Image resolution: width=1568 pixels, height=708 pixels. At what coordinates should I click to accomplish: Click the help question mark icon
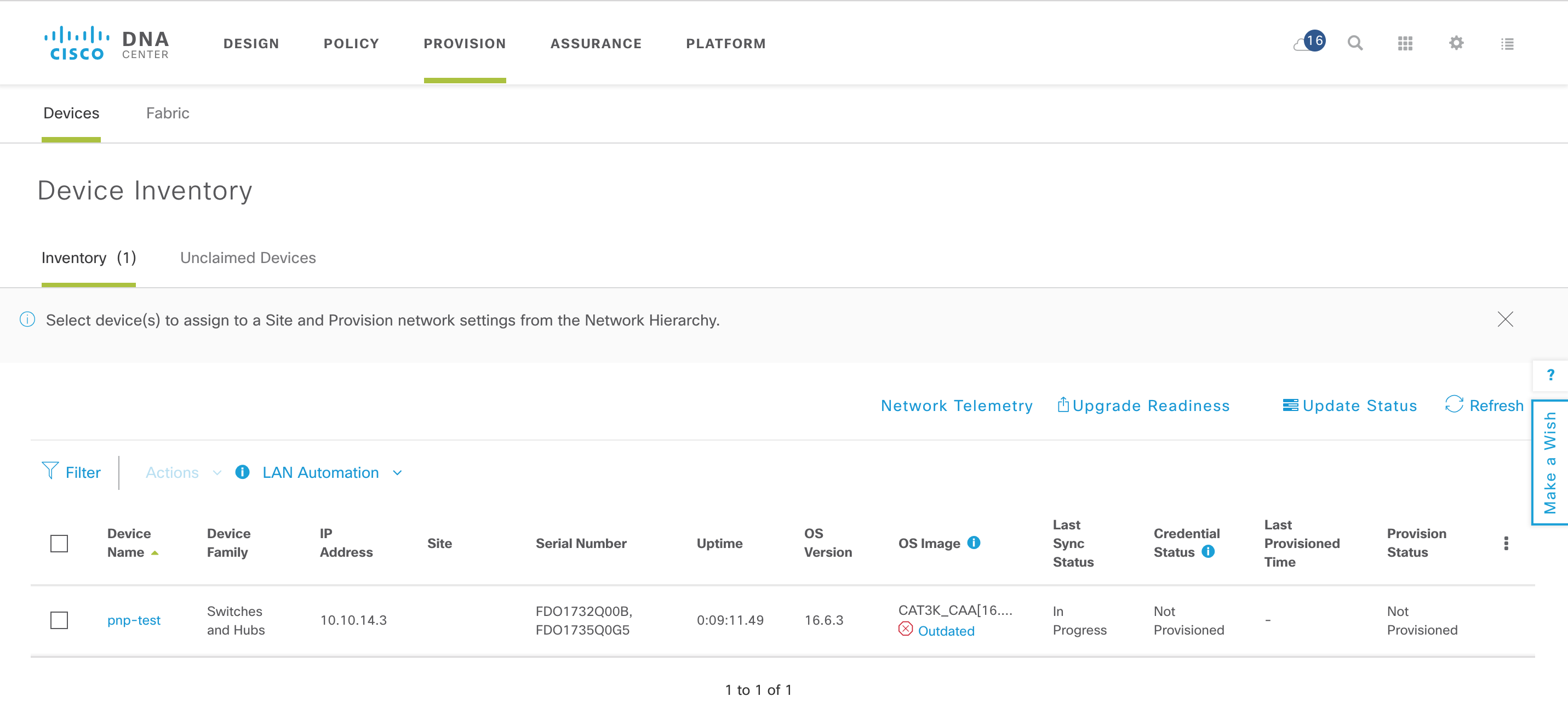(1550, 375)
